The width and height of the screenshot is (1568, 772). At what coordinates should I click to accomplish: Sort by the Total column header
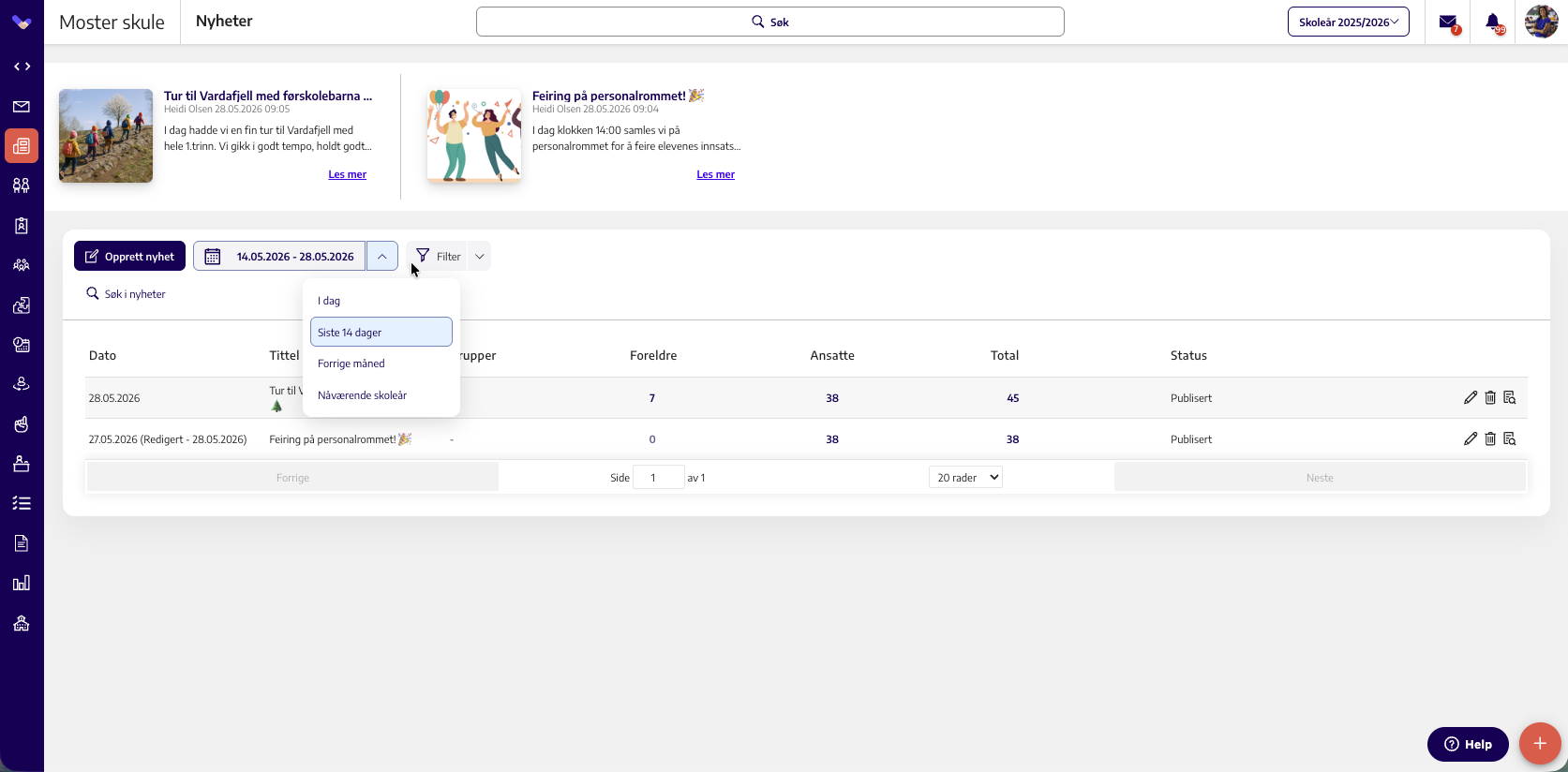(x=1005, y=355)
